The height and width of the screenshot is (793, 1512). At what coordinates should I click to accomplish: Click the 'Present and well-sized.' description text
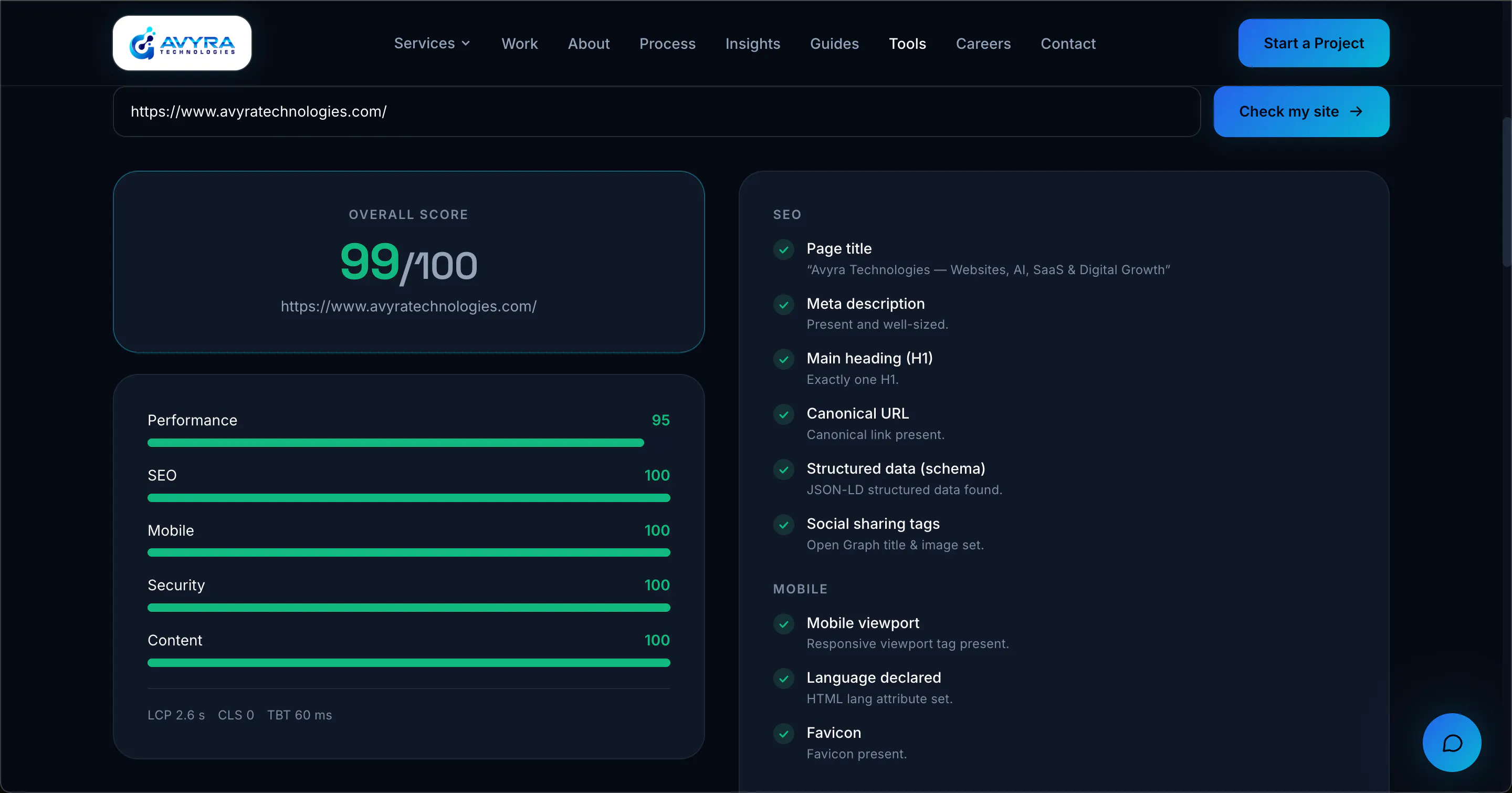[877, 325]
